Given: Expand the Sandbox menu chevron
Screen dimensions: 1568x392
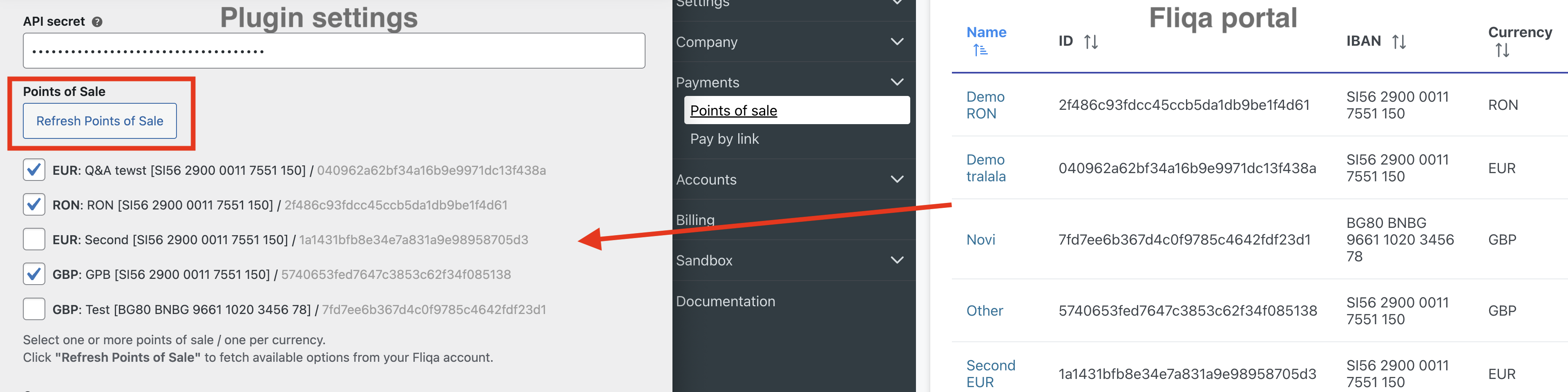Looking at the screenshot, I should [x=896, y=260].
